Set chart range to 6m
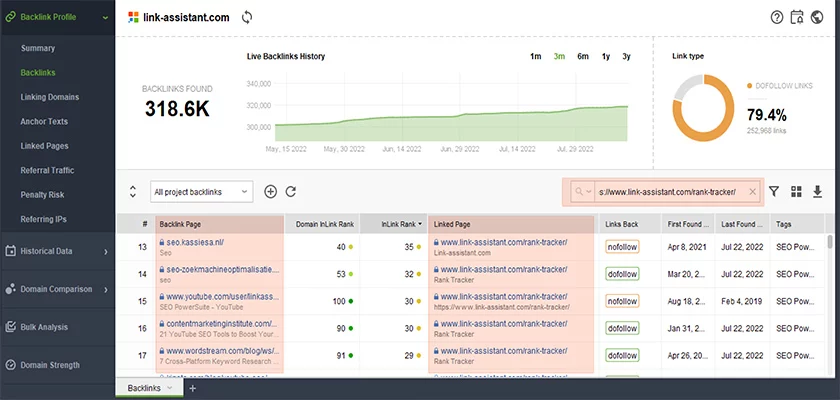Image resolution: width=840 pixels, height=400 pixels. [583, 57]
